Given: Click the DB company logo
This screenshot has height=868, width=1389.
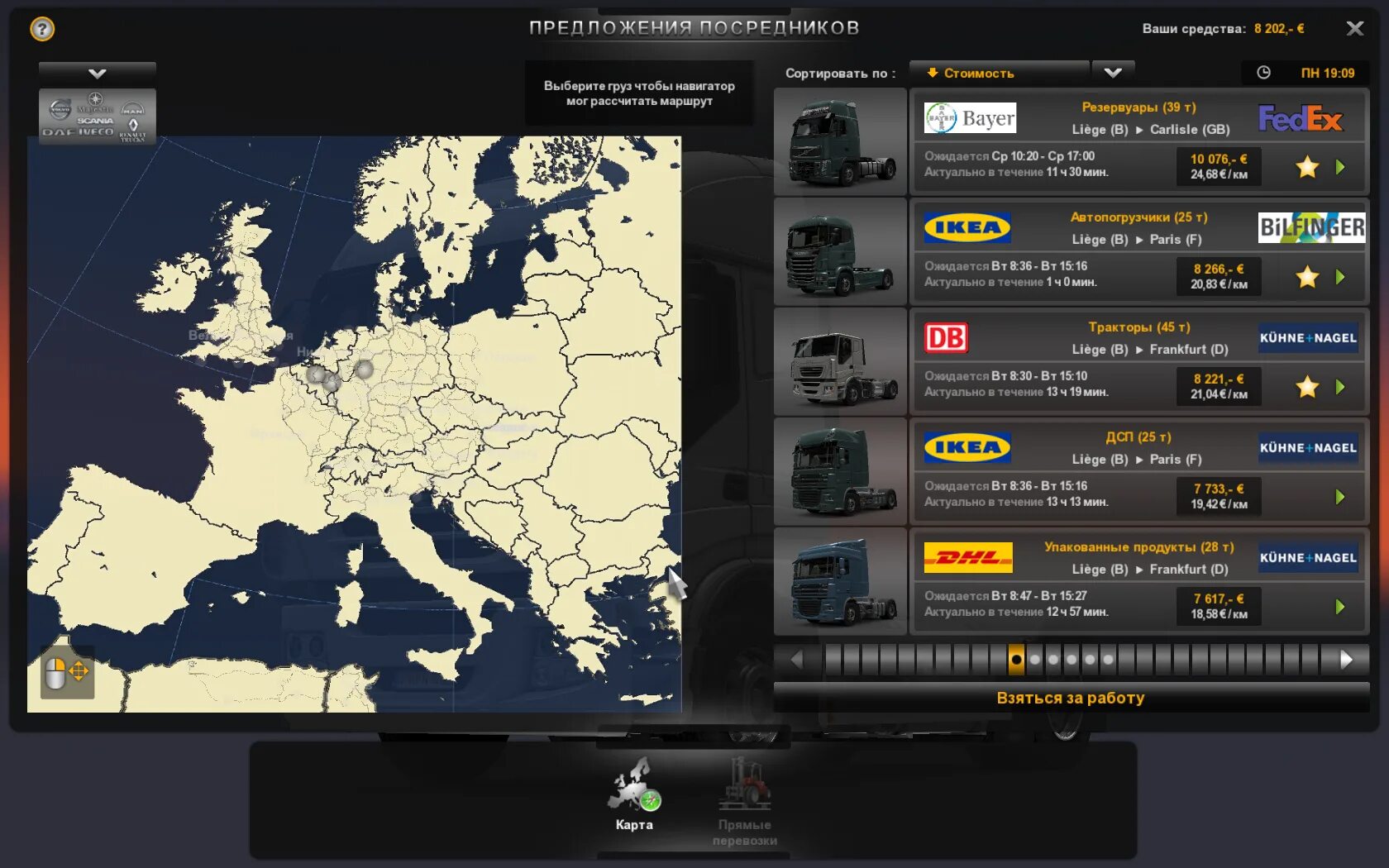Looking at the screenshot, I should click(x=946, y=337).
